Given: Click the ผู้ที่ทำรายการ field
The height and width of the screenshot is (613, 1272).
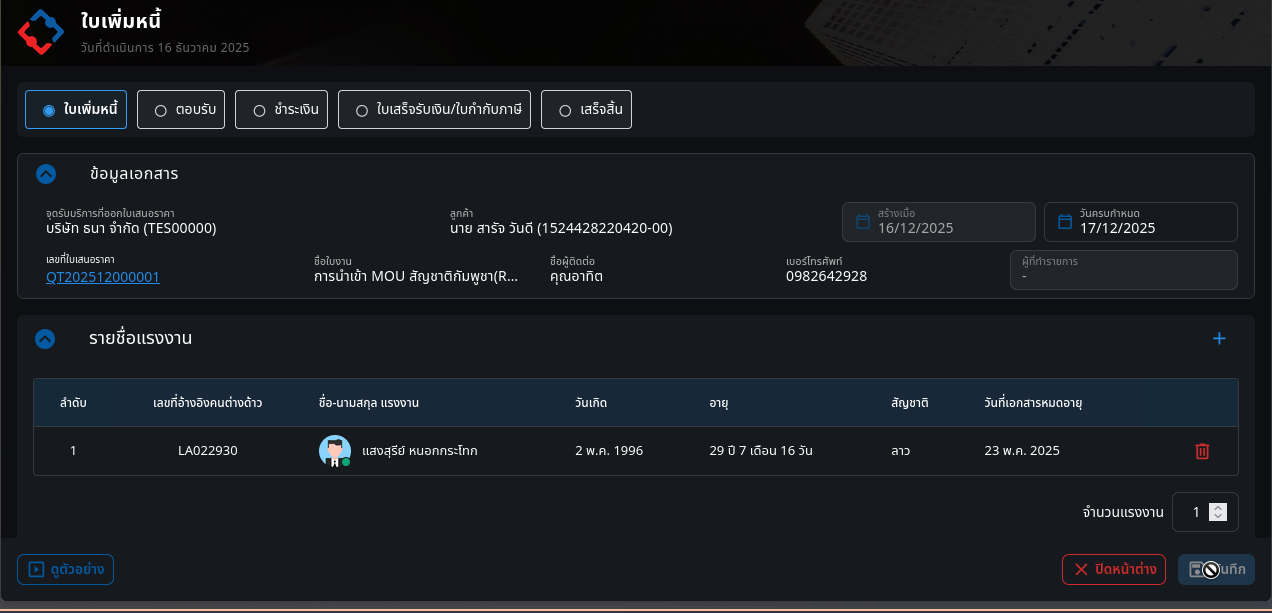Looking at the screenshot, I should click(1123, 270).
